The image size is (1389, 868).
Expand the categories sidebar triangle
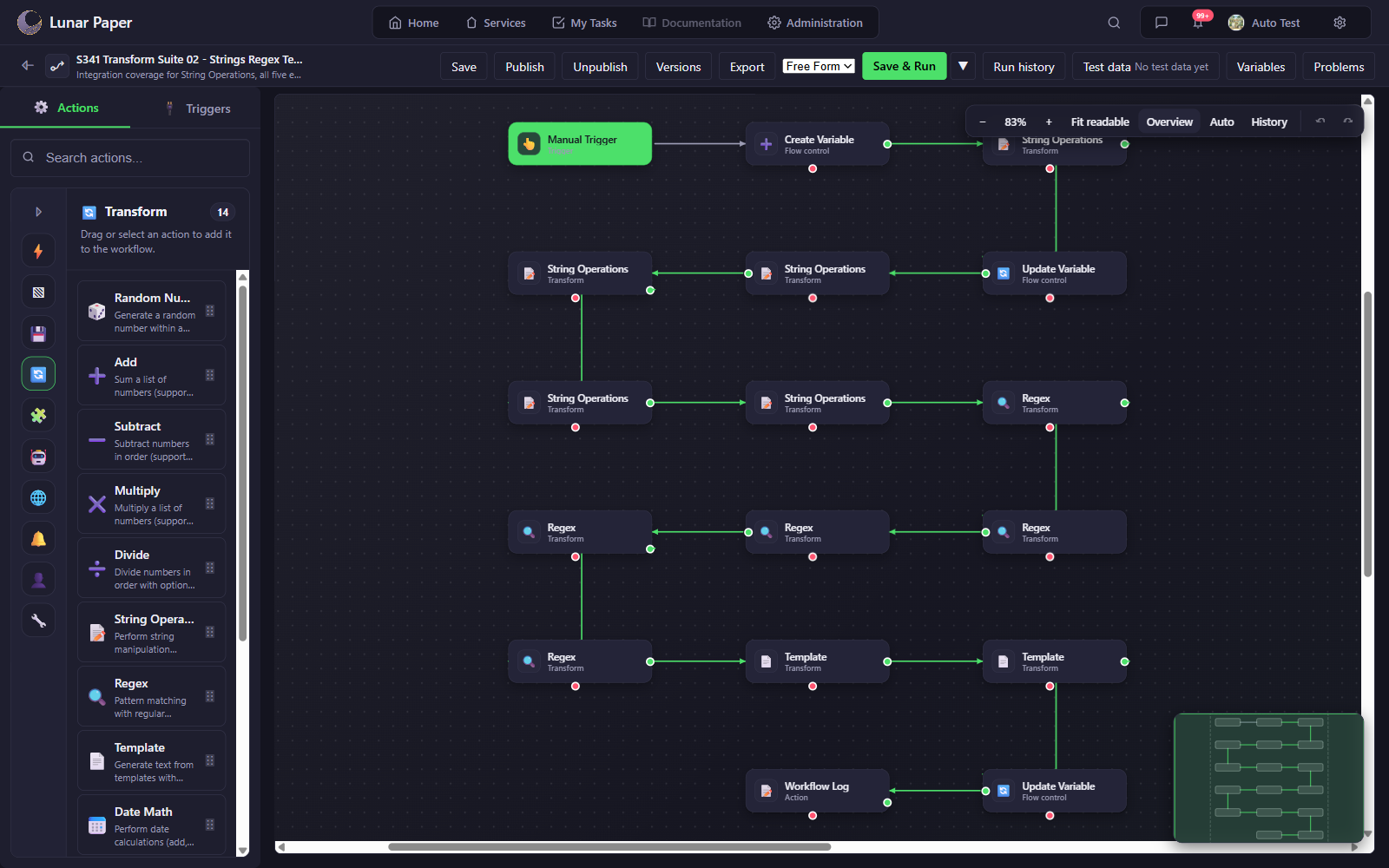point(38,212)
